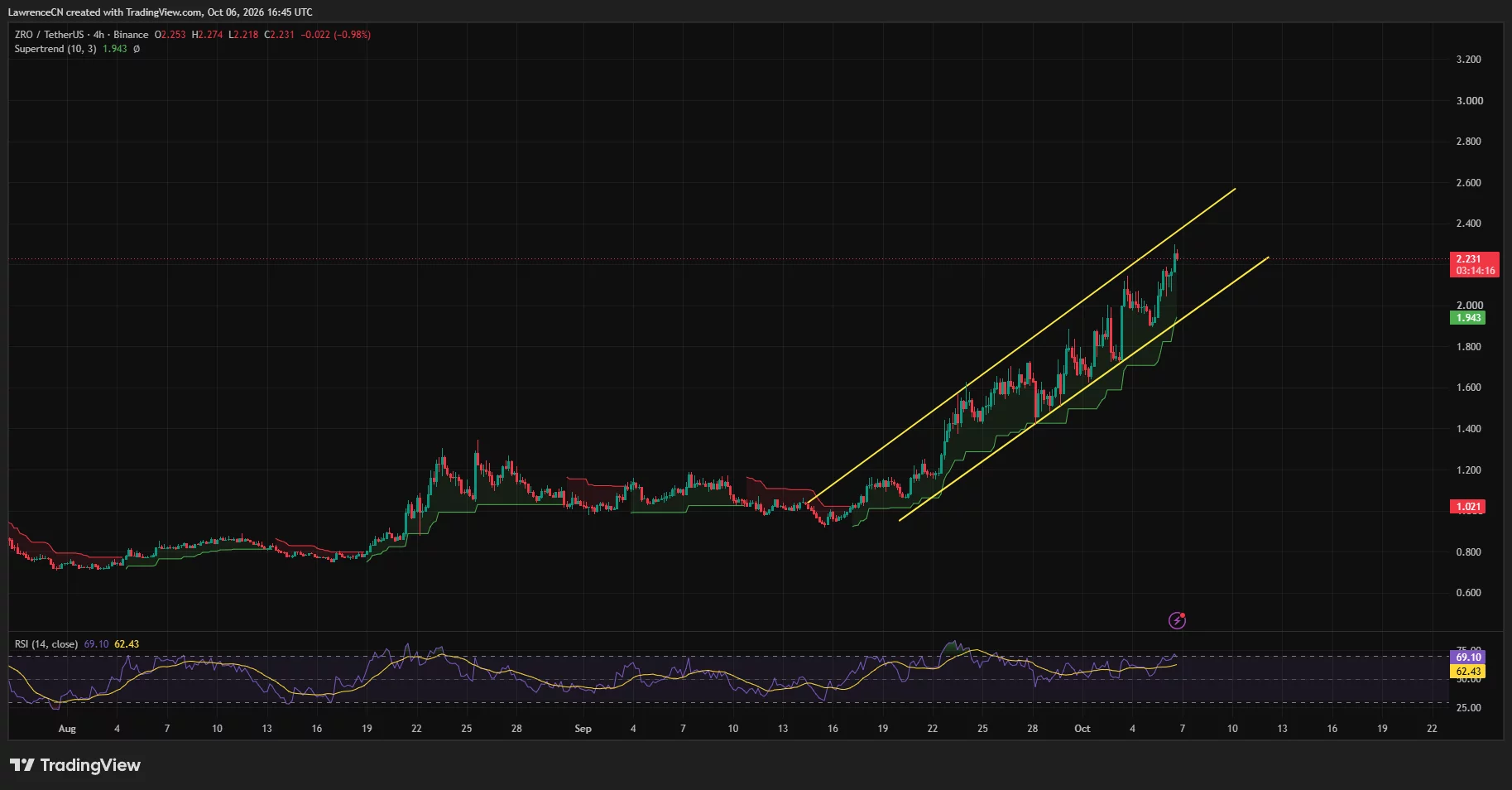Select the lower yellow channel trendline
This screenshot has width=1512, height=790.
1083,389
